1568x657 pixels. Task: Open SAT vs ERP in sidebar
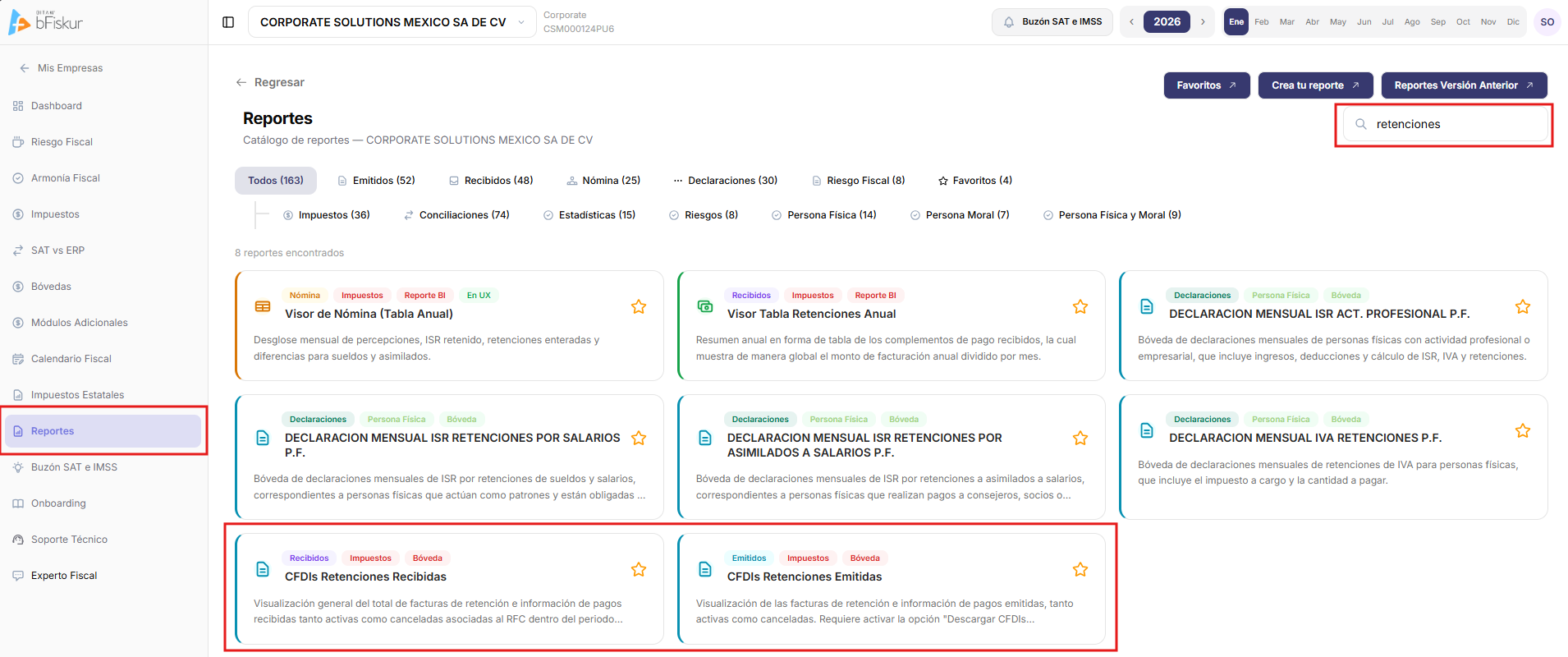pyautogui.click(x=103, y=250)
